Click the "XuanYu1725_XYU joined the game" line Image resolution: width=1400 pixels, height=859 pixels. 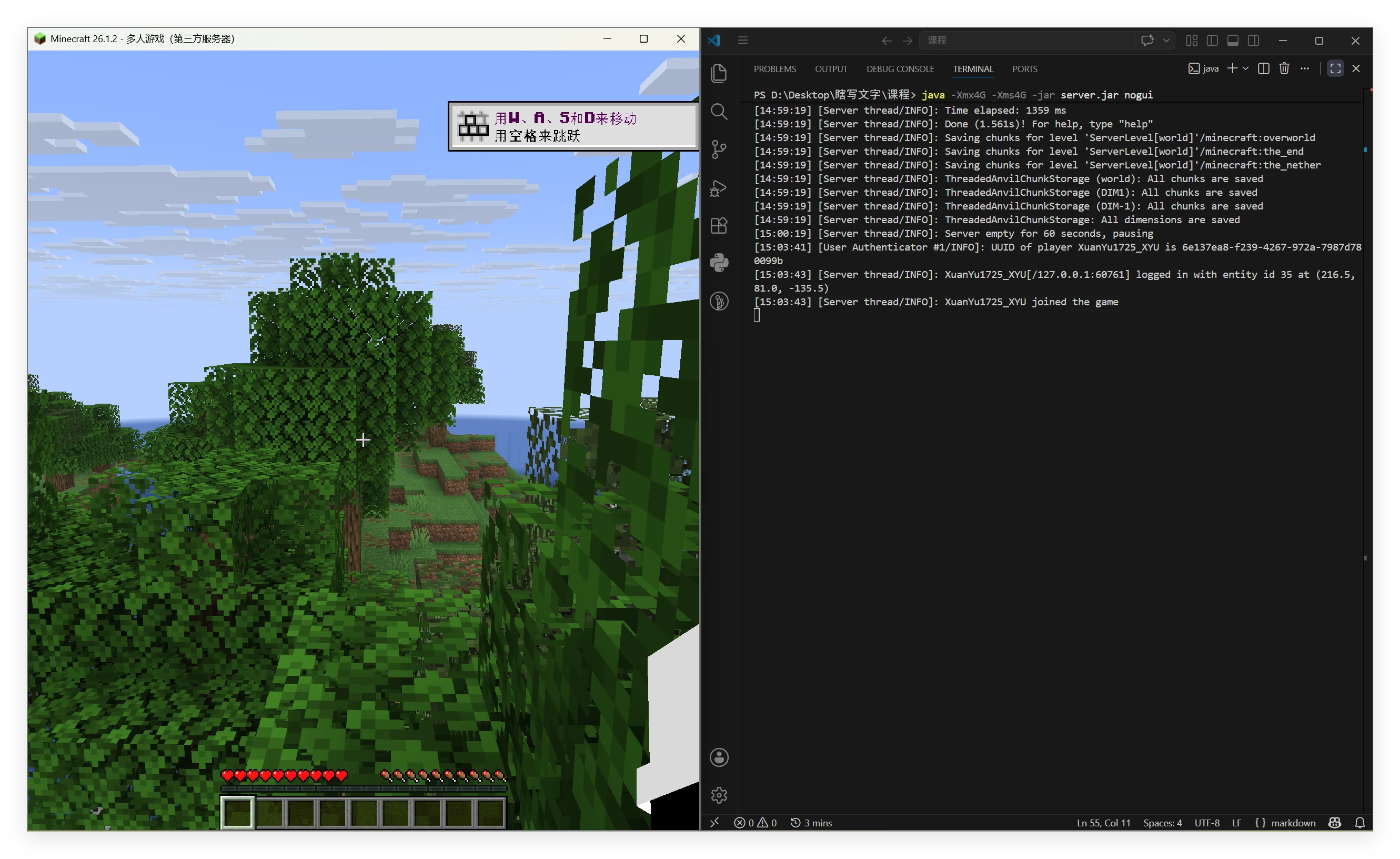click(936, 302)
